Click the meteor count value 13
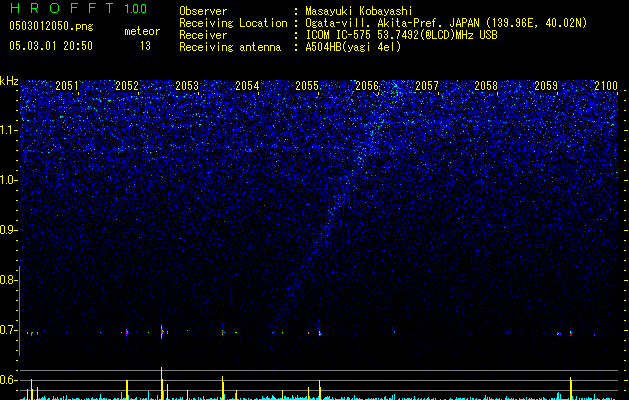Screen dimensions: 629x400 pyautogui.click(x=145, y=46)
